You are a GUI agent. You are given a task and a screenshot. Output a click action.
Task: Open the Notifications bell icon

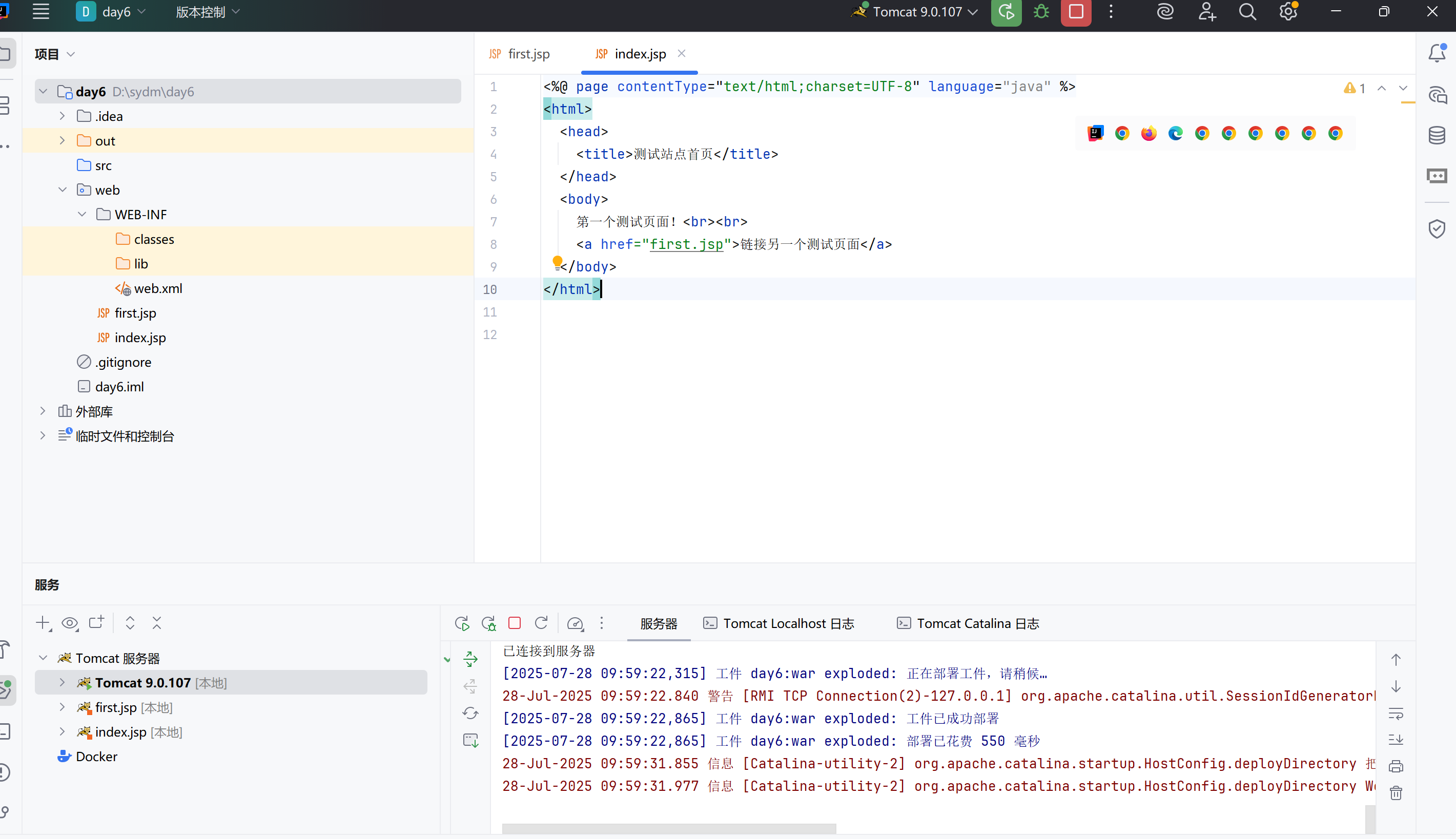click(1437, 53)
